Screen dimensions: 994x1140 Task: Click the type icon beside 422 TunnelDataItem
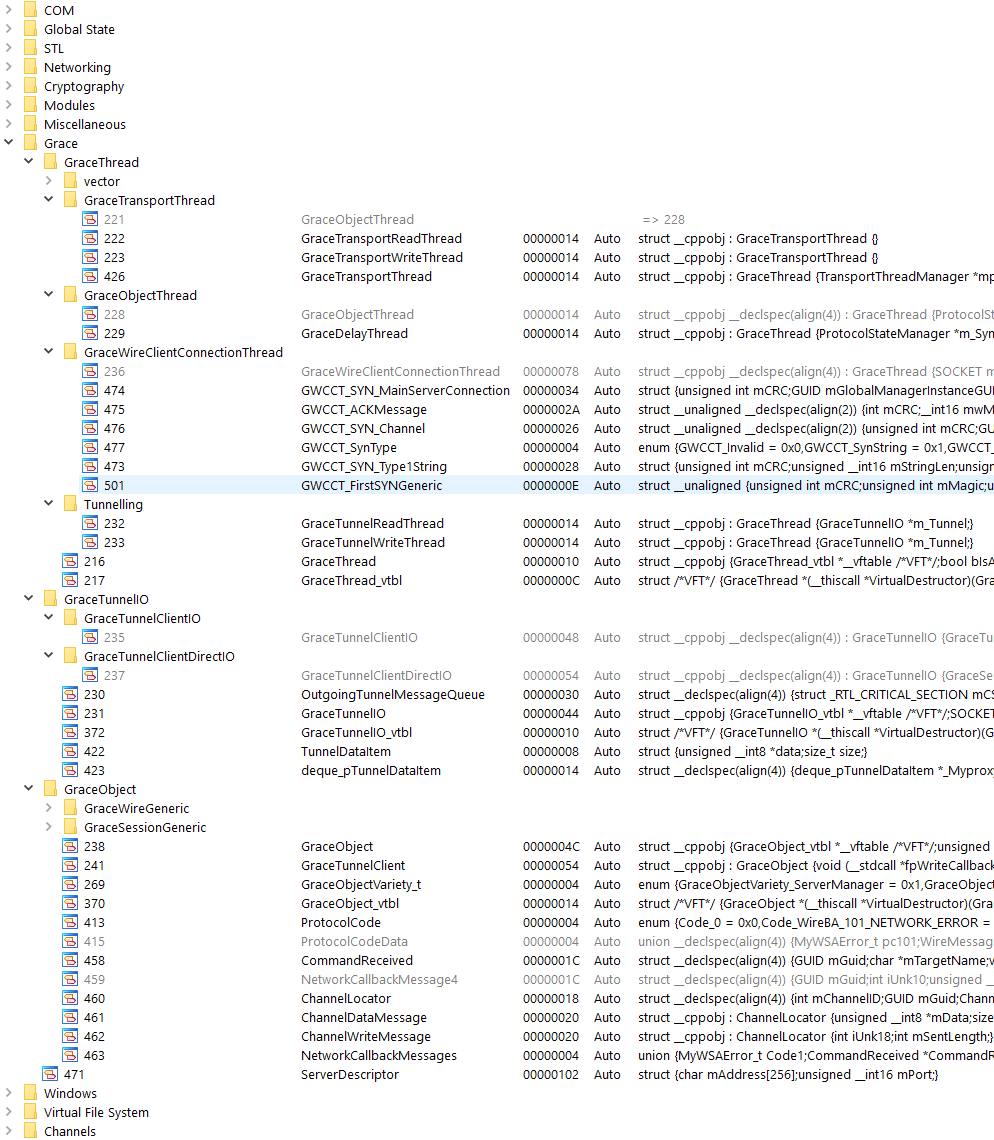[x=70, y=751]
